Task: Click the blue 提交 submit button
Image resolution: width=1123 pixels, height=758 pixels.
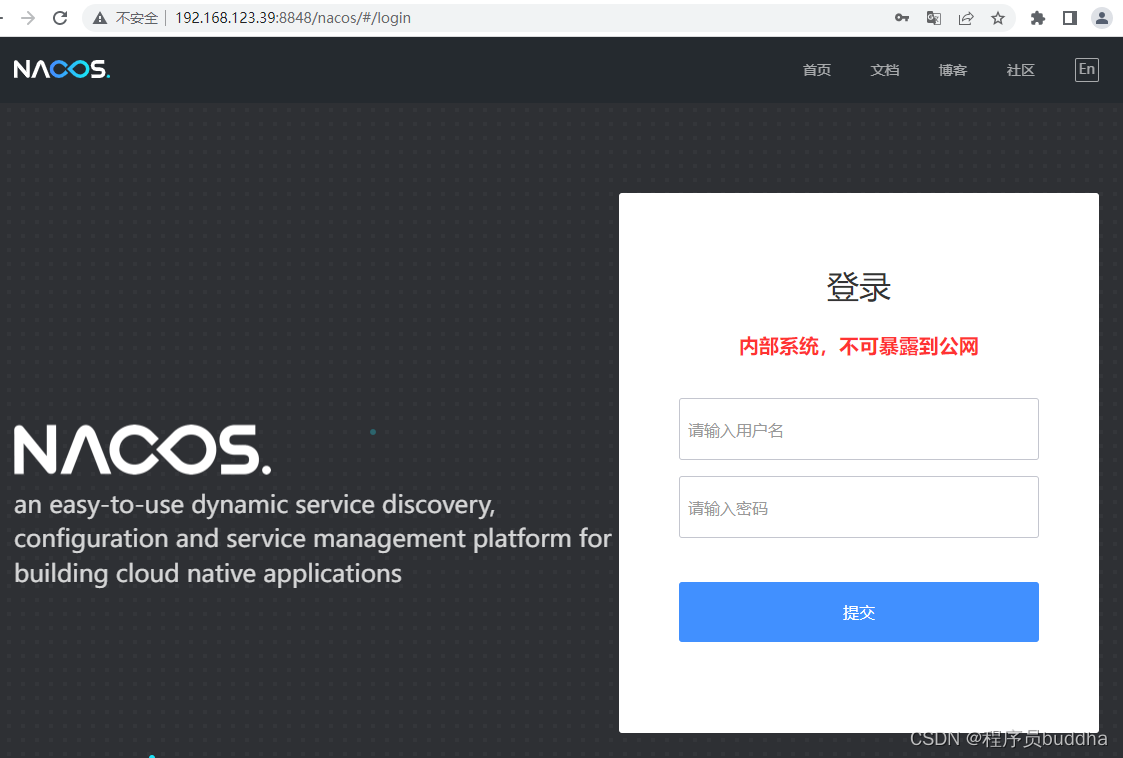Action: tap(859, 612)
